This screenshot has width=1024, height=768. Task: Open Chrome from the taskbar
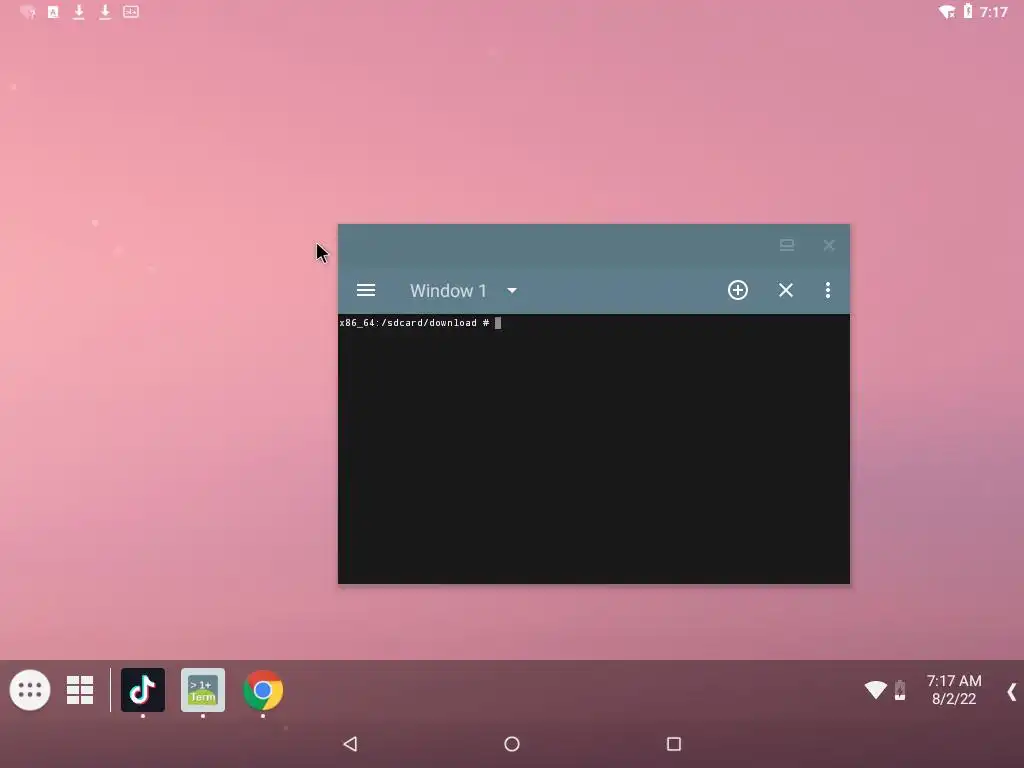263,690
